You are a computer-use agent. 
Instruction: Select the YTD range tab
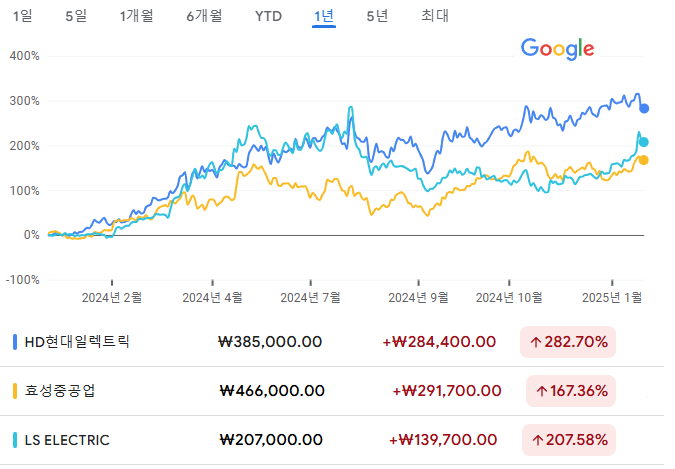tap(268, 16)
